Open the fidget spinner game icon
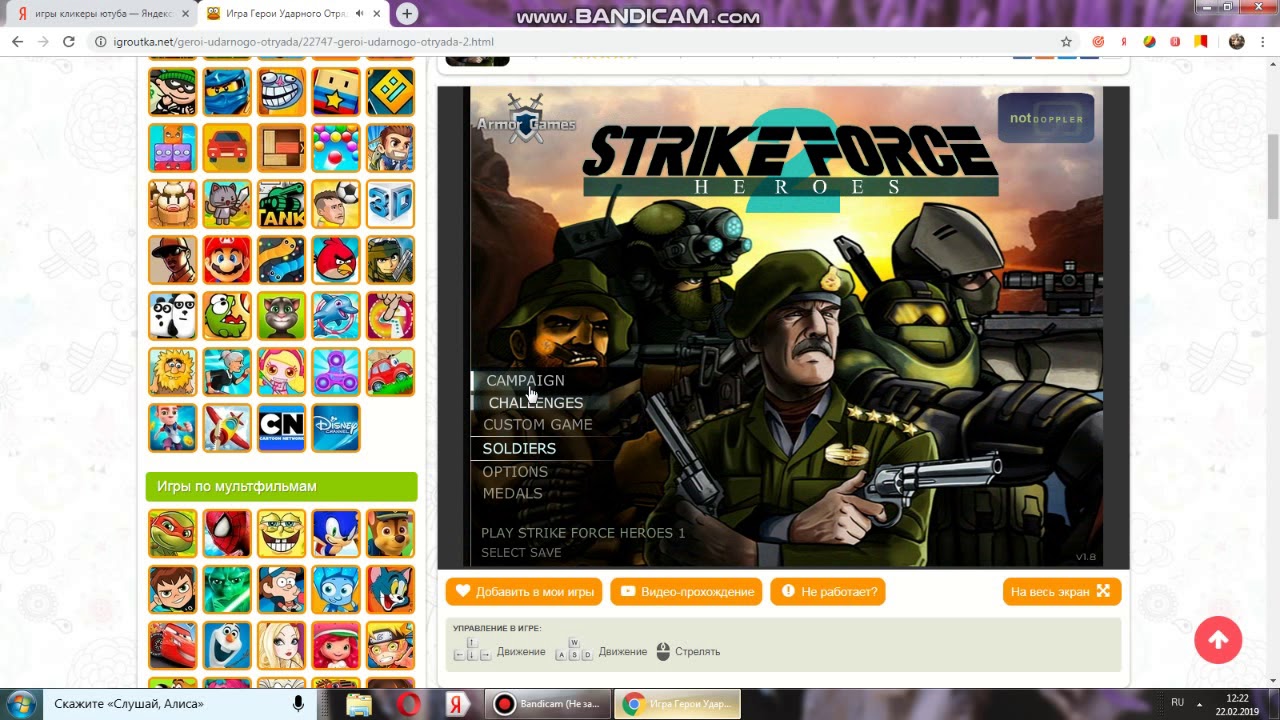The width and height of the screenshot is (1280, 720). pyautogui.click(x=336, y=372)
